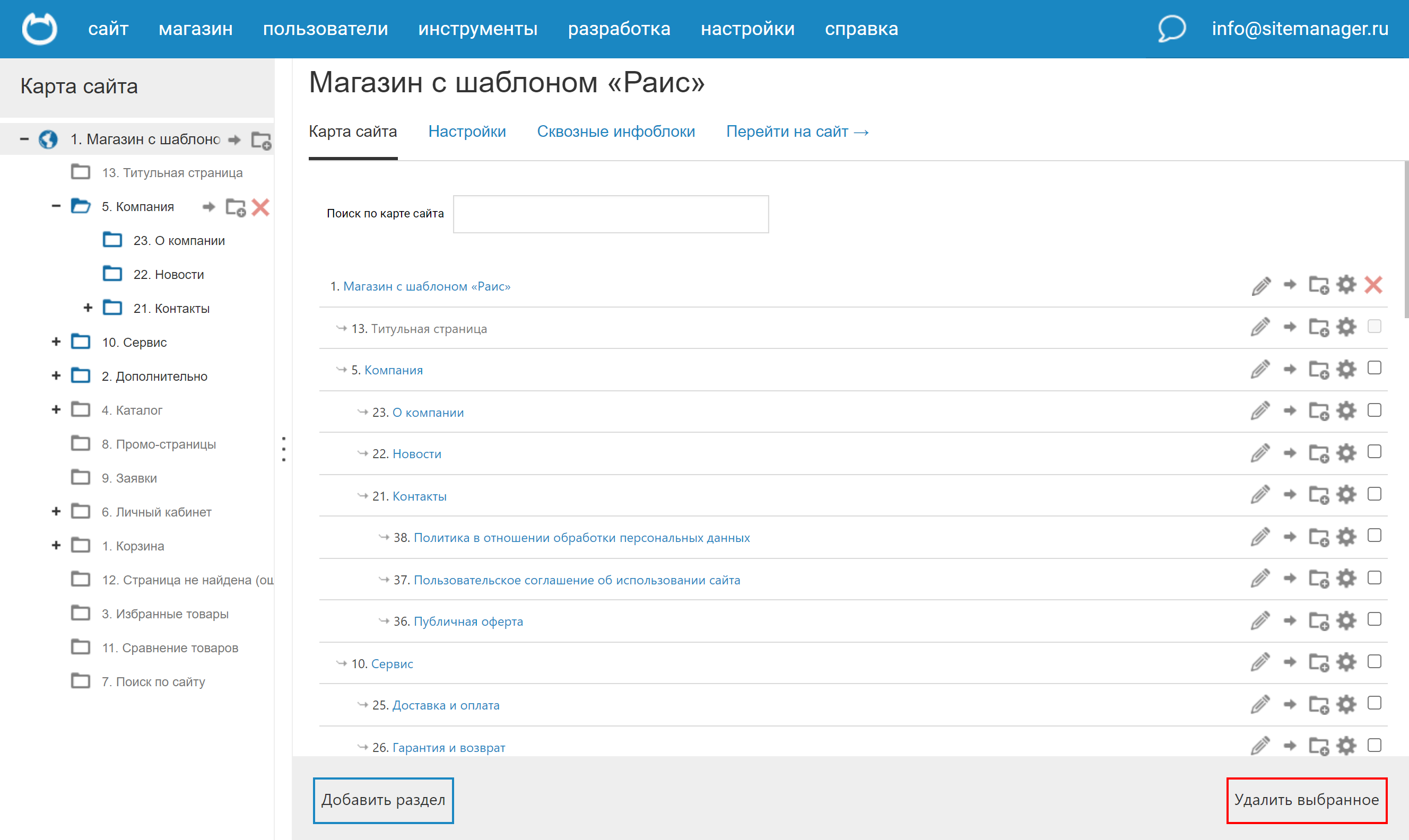Check the box for О компании row

point(1374,410)
